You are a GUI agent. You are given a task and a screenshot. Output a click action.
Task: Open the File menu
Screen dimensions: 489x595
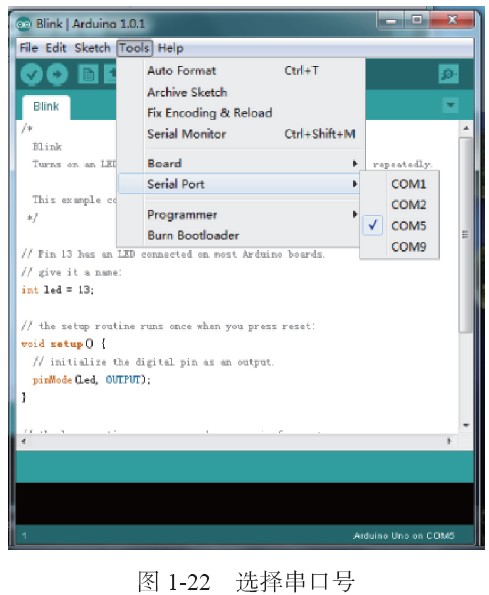(29, 48)
